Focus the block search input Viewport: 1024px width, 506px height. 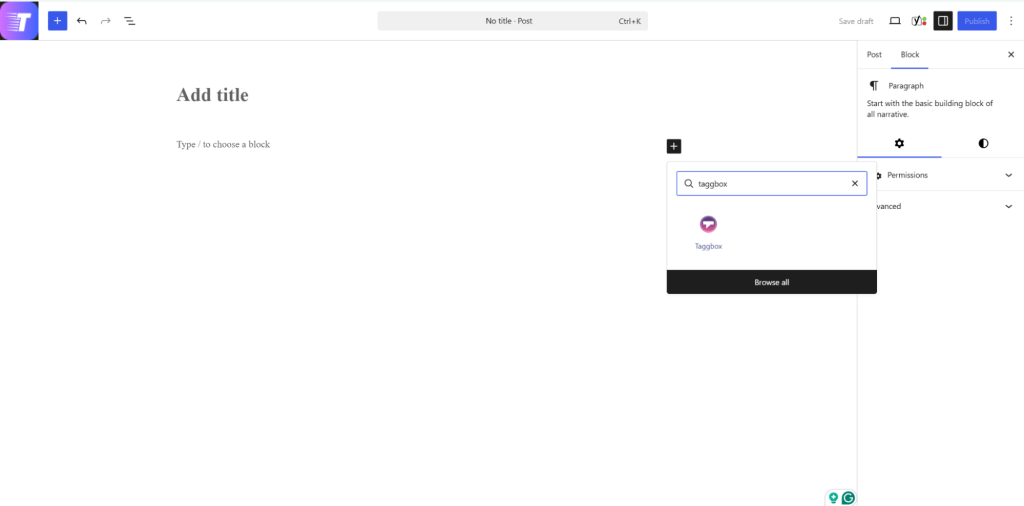[771, 183]
